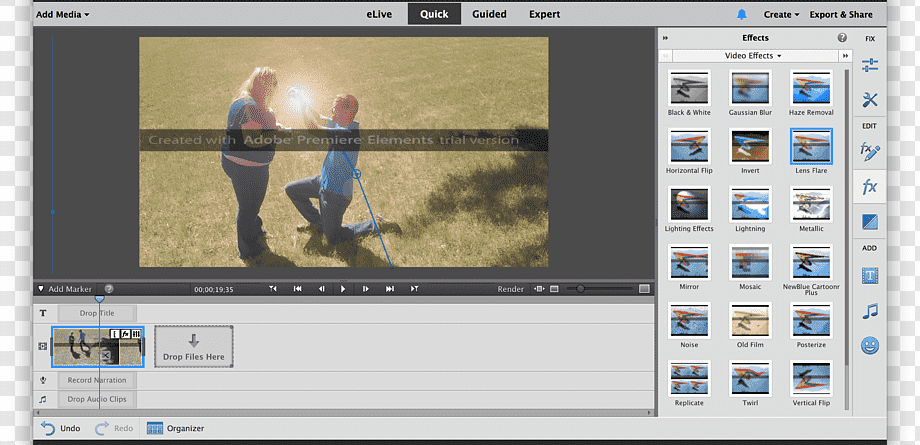Select the Old Film effect thumbnail
The height and width of the screenshot is (445, 920).
click(x=749, y=320)
